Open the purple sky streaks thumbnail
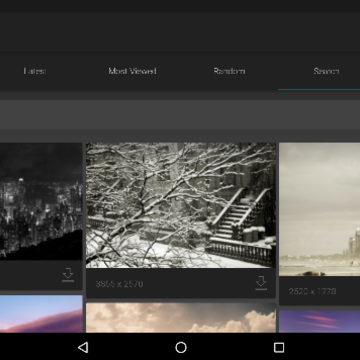Screen dimensions: 360x360 click(320, 322)
